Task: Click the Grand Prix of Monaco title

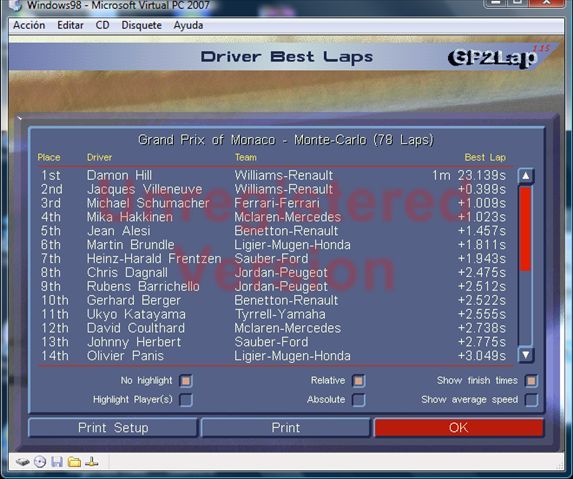Action: [286, 140]
